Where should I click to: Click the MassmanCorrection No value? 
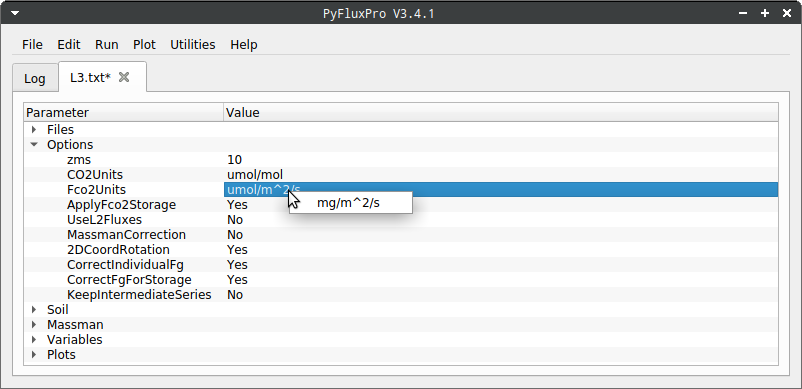[235, 235]
